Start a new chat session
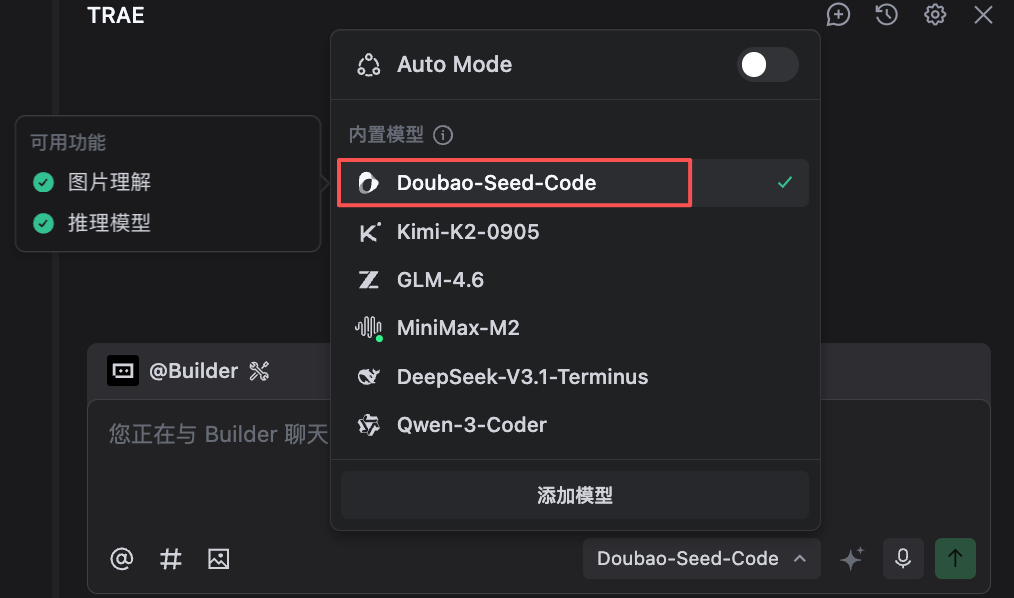This screenshot has width=1014, height=598. pyautogui.click(x=838, y=15)
